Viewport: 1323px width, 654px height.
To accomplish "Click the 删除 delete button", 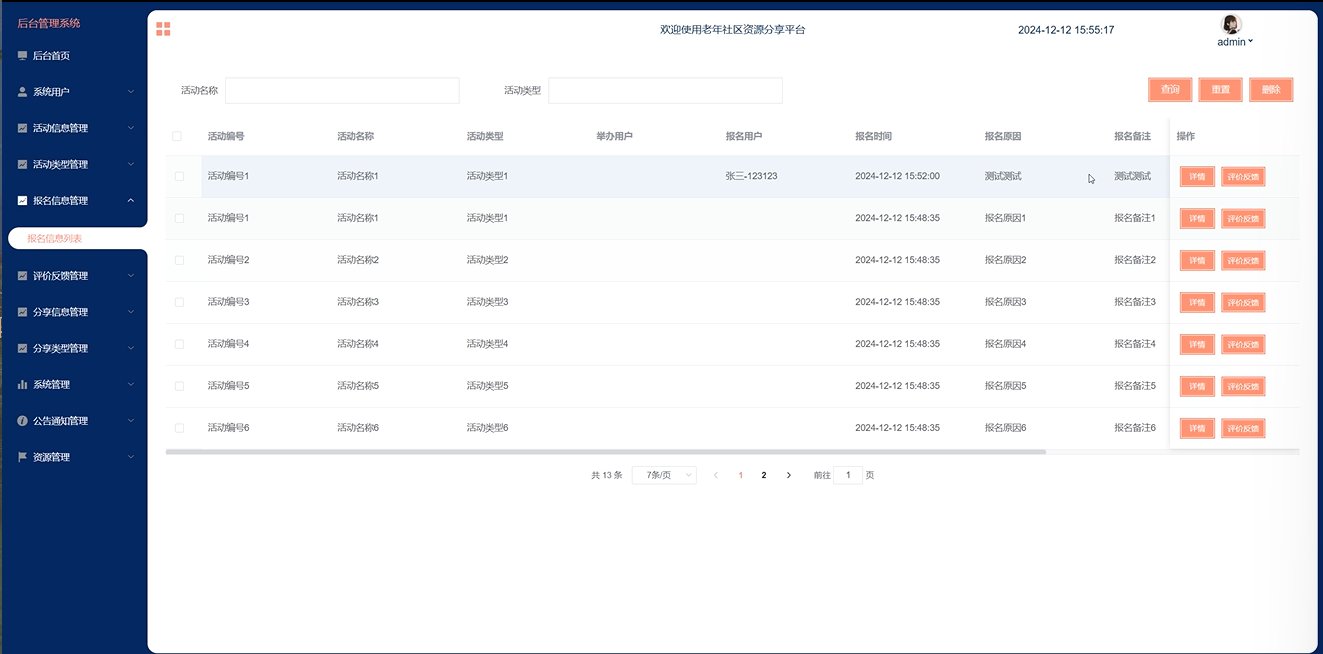I will click(x=1271, y=90).
